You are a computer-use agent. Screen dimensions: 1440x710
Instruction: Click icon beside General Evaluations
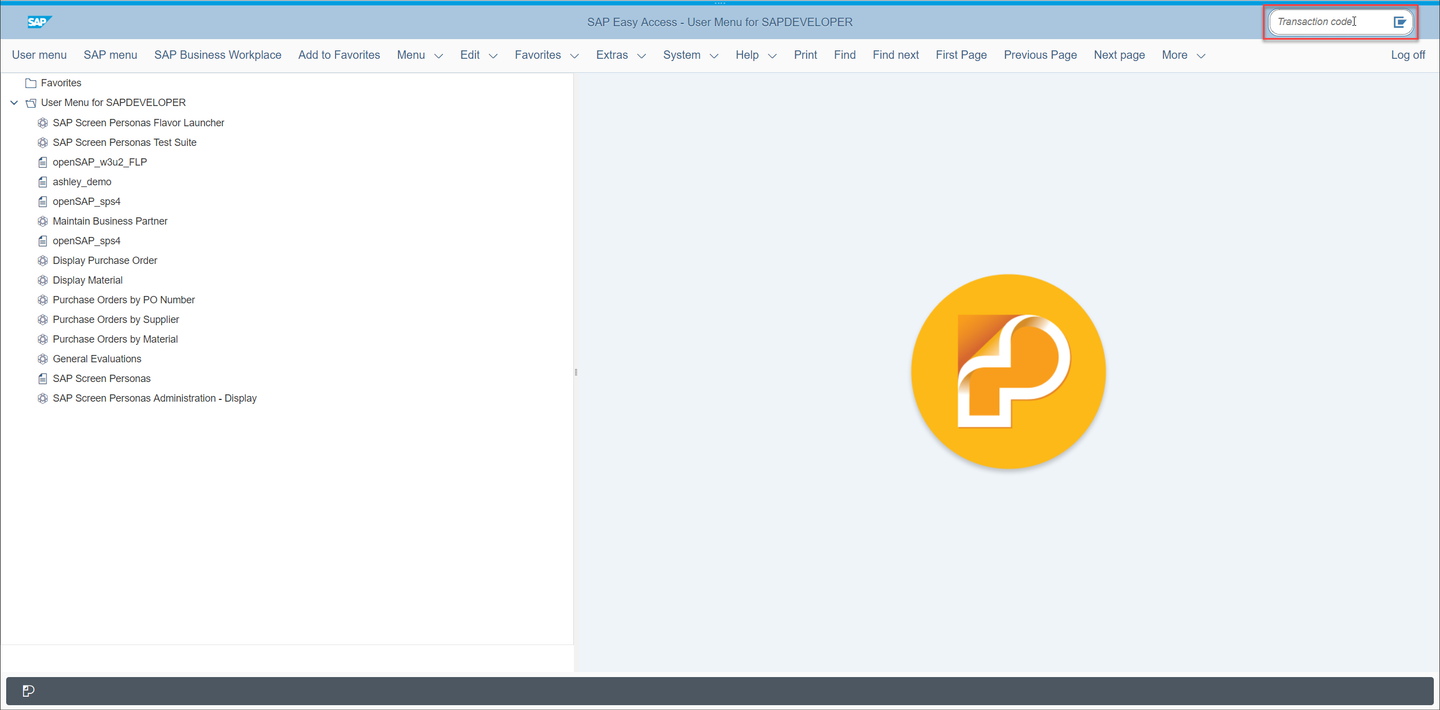(x=43, y=359)
